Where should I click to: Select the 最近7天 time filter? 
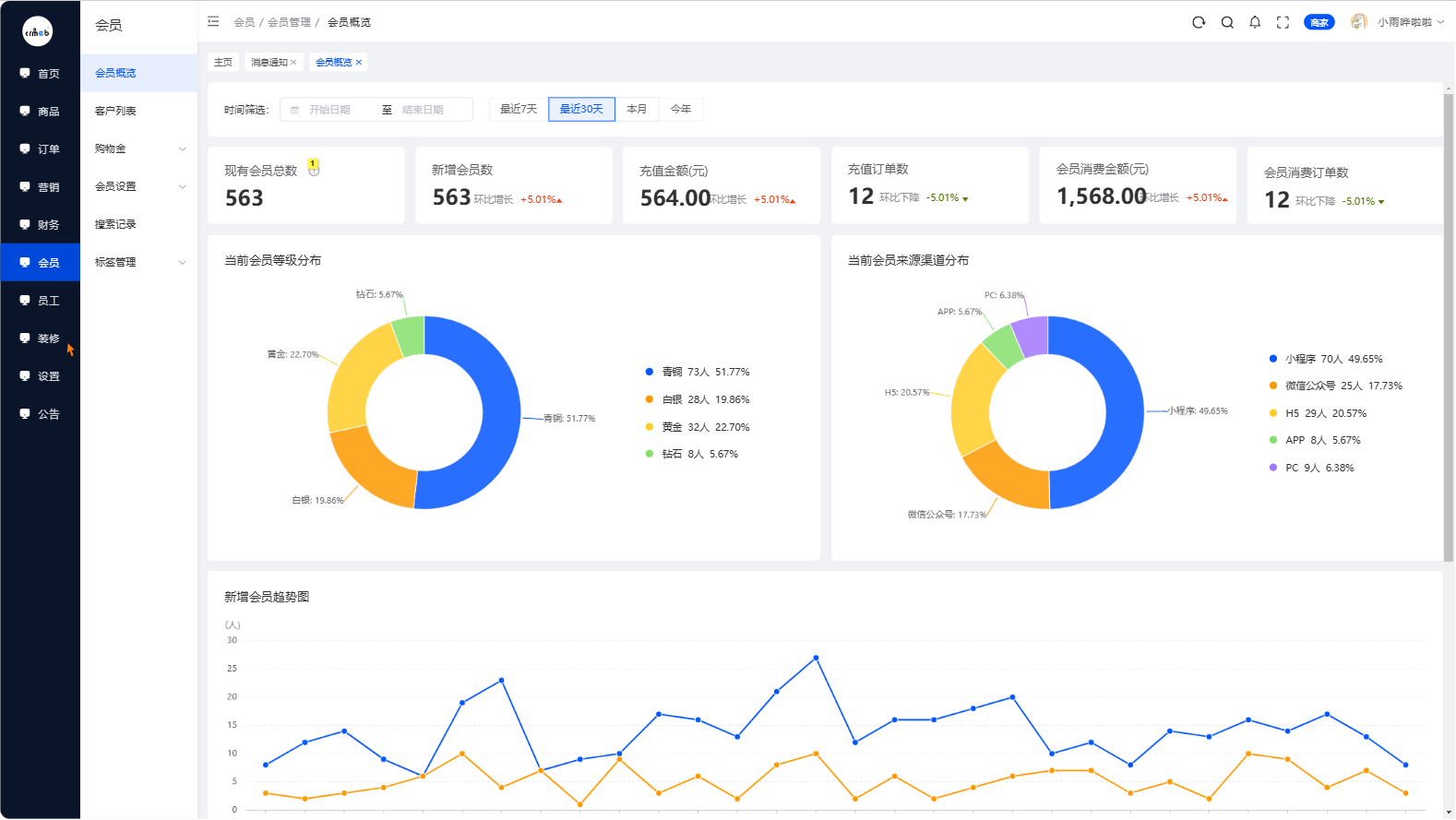(x=519, y=109)
